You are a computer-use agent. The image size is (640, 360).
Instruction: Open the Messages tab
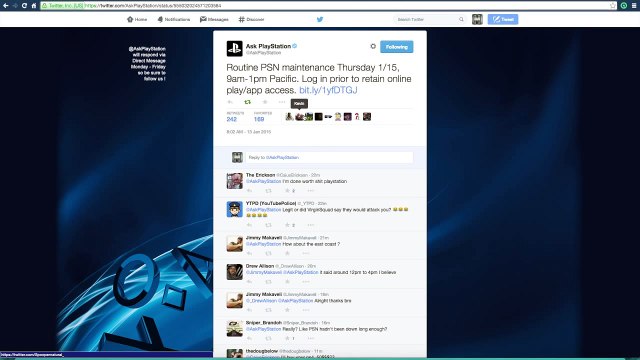coord(214,19)
